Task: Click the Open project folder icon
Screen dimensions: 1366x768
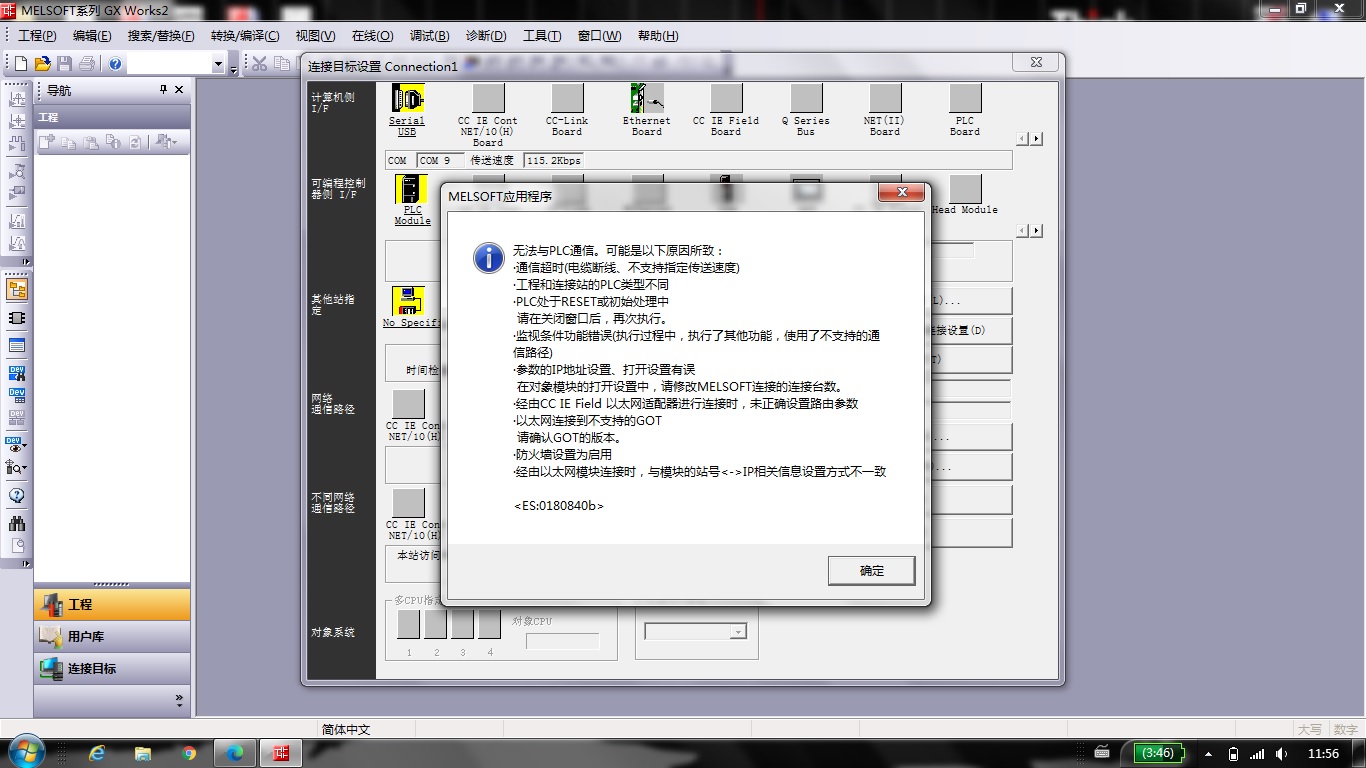Action: pos(42,64)
